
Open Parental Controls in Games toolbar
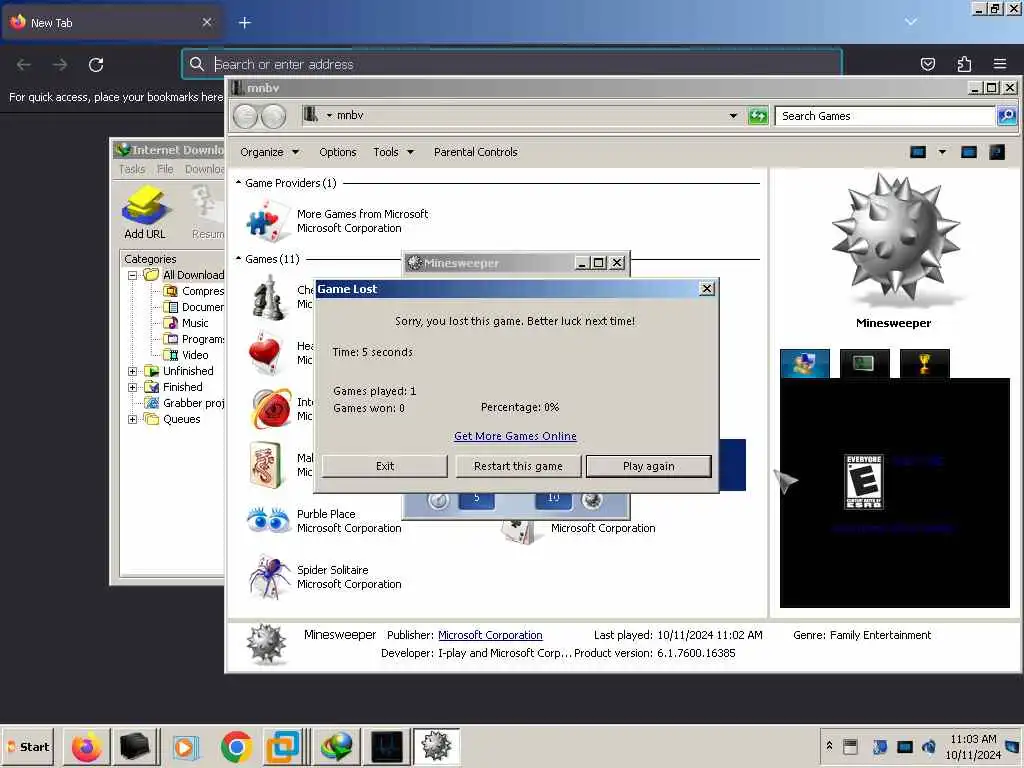pyautogui.click(x=475, y=152)
